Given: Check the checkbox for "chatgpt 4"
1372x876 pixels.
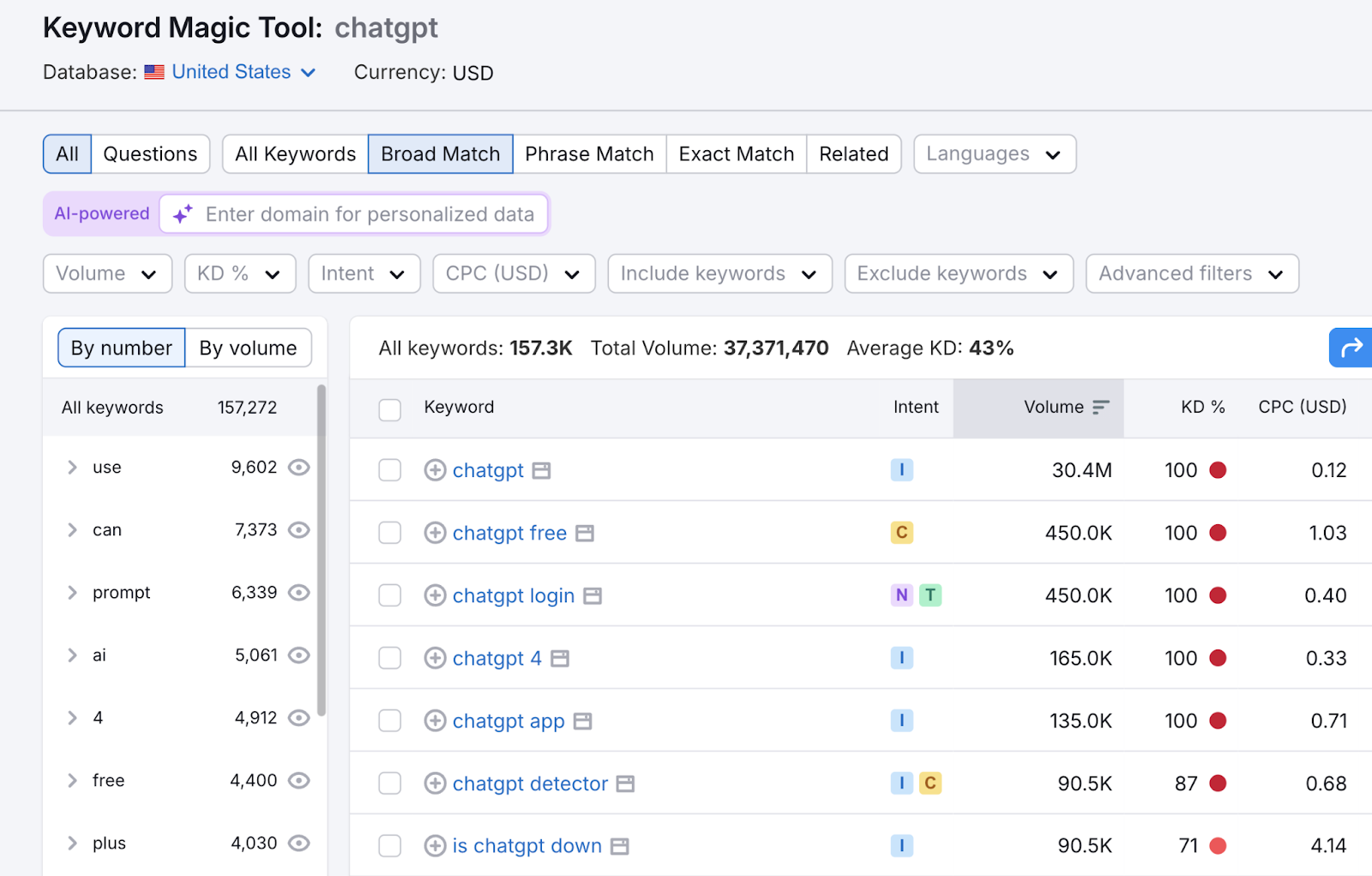Looking at the screenshot, I should pos(390,658).
